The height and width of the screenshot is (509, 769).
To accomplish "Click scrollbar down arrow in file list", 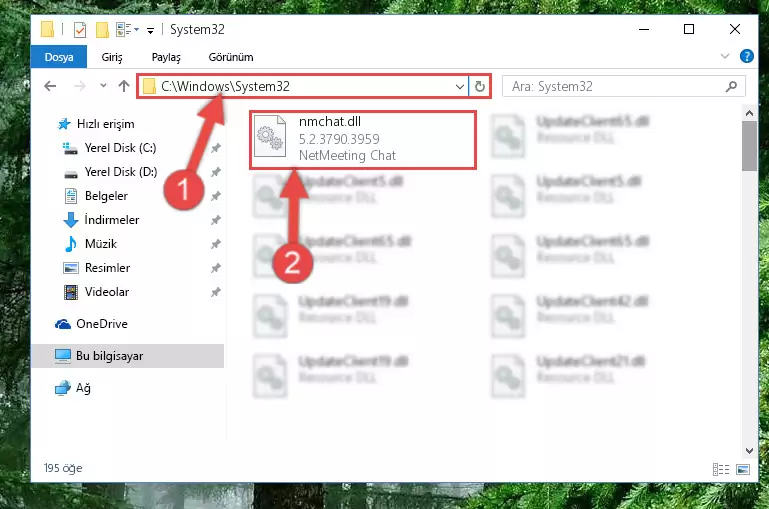I will coord(749,451).
